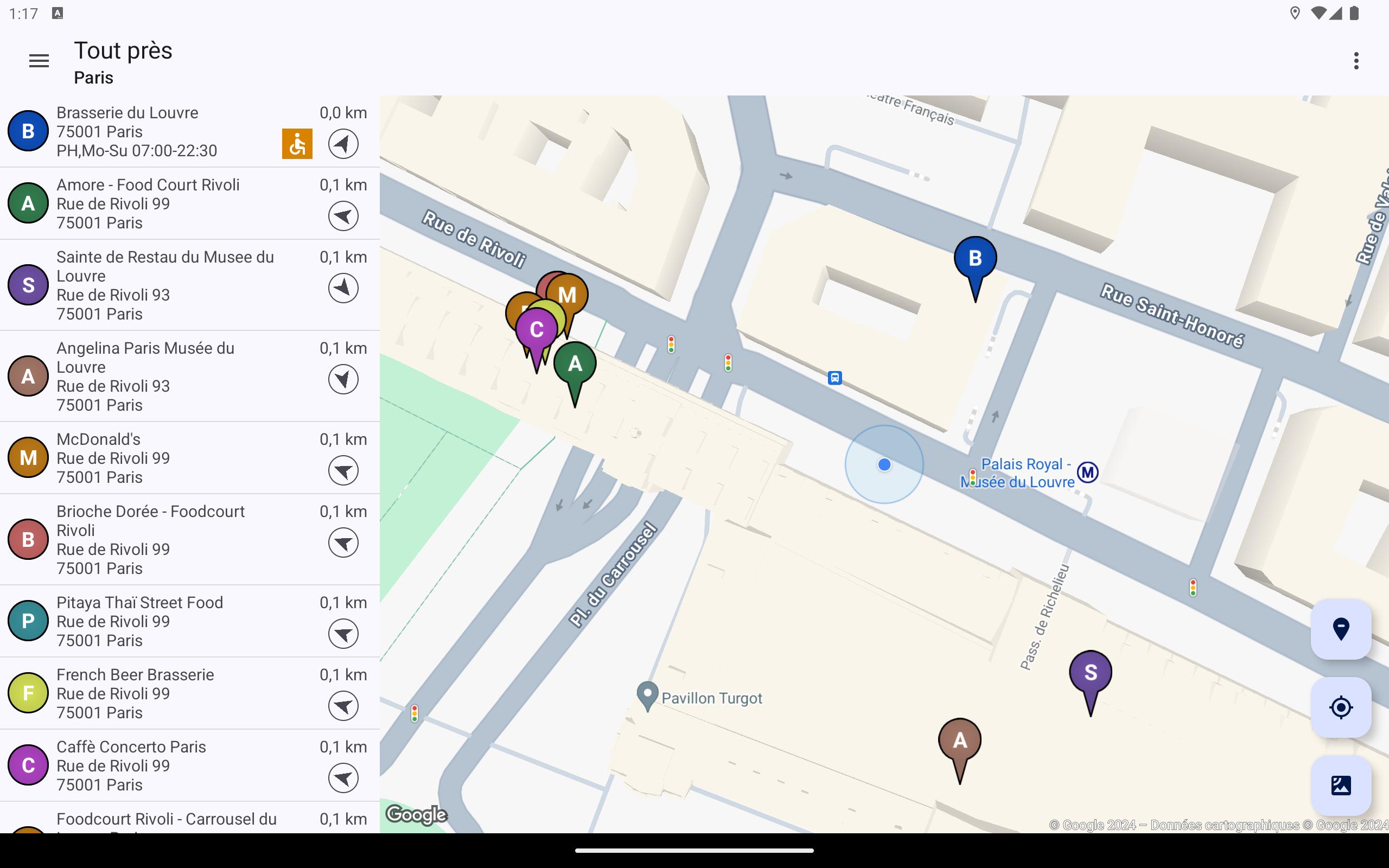Viewport: 1389px width, 868px height.
Task: Select Caffè Concerto Paris entry
Action: click(189, 766)
